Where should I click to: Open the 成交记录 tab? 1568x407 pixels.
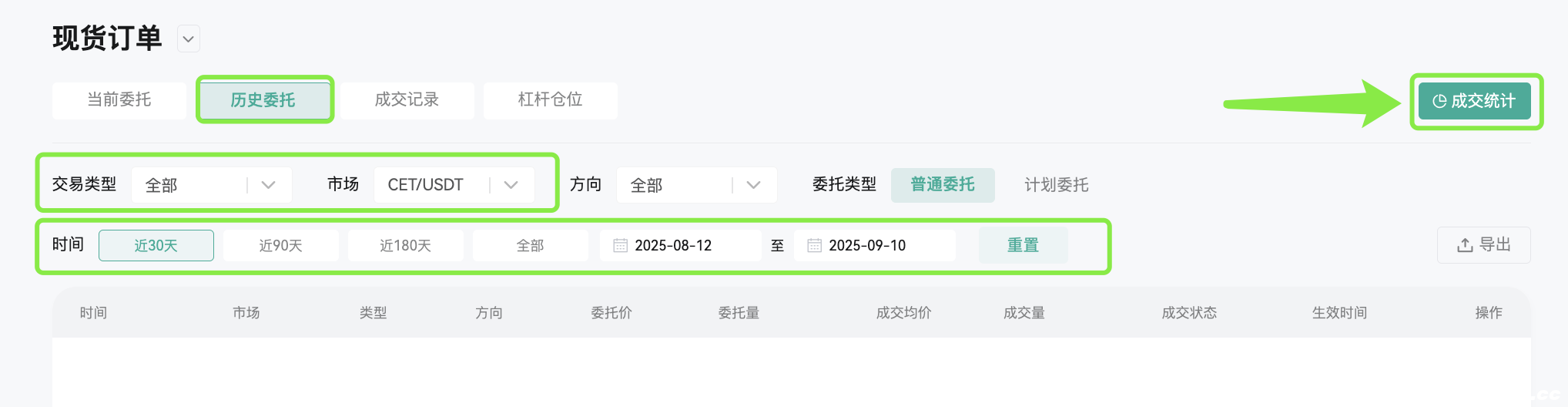click(407, 100)
